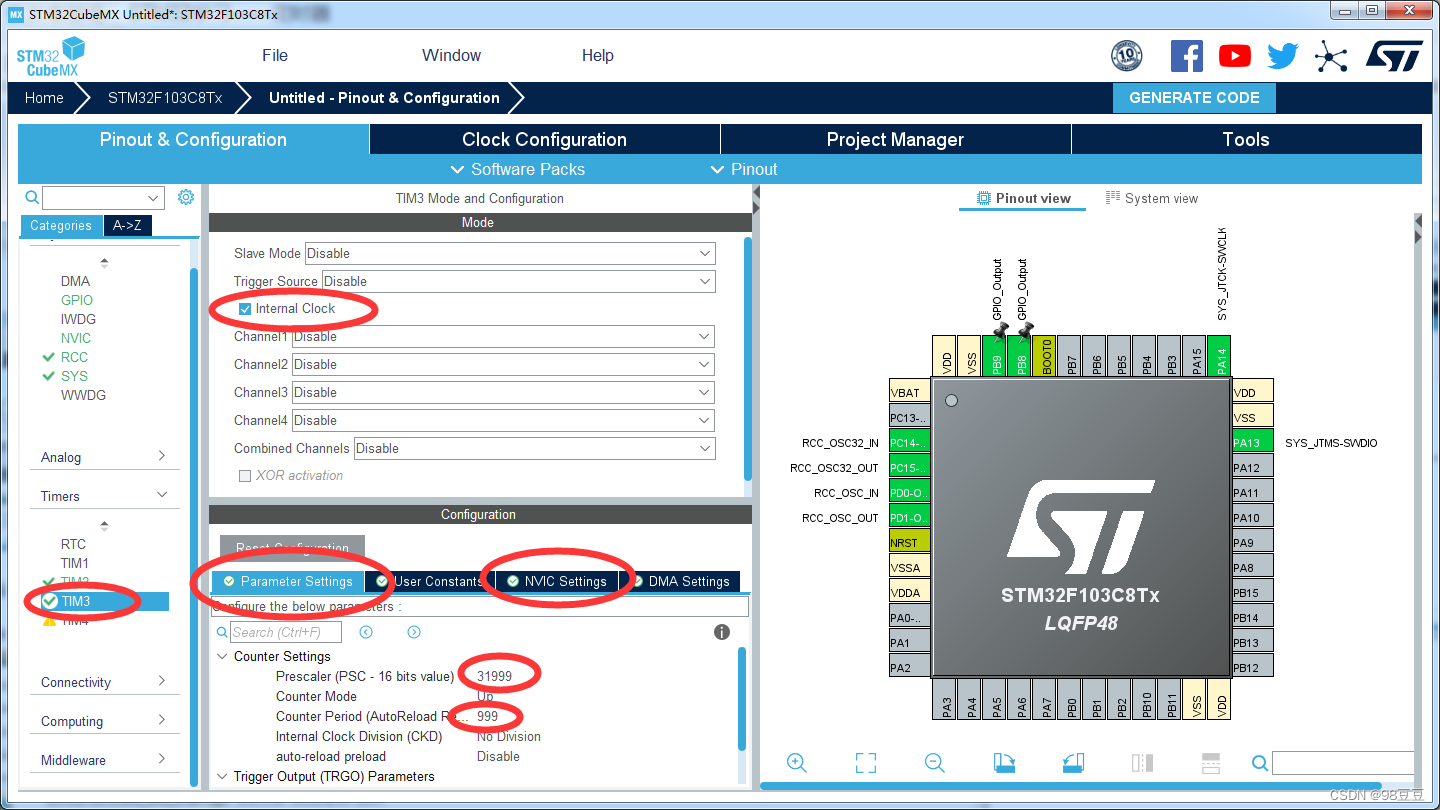The width and height of the screenshot is (1440, 810).
Task: Switch to the Clock Configuration tab
Action: click(x=544, y=139)
